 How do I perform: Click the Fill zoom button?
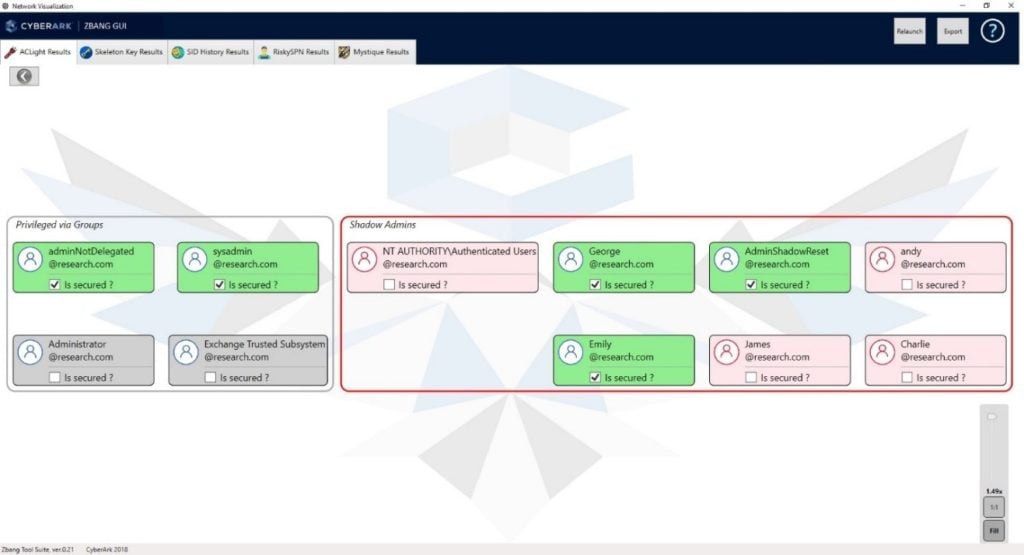click(x=994, y=530)
